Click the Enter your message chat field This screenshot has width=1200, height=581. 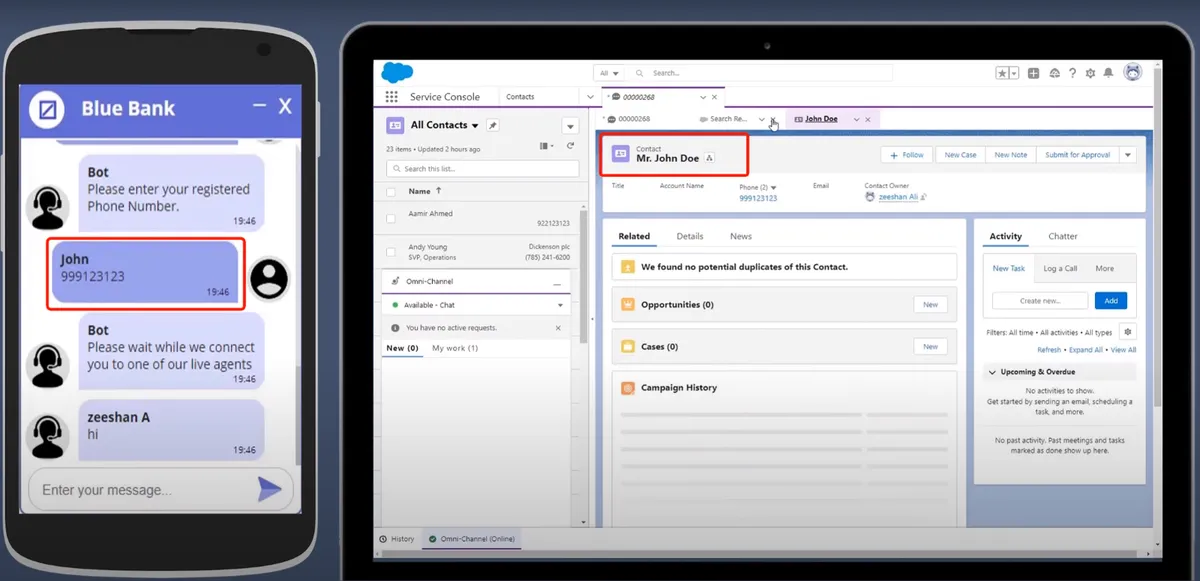pos(140,490)
